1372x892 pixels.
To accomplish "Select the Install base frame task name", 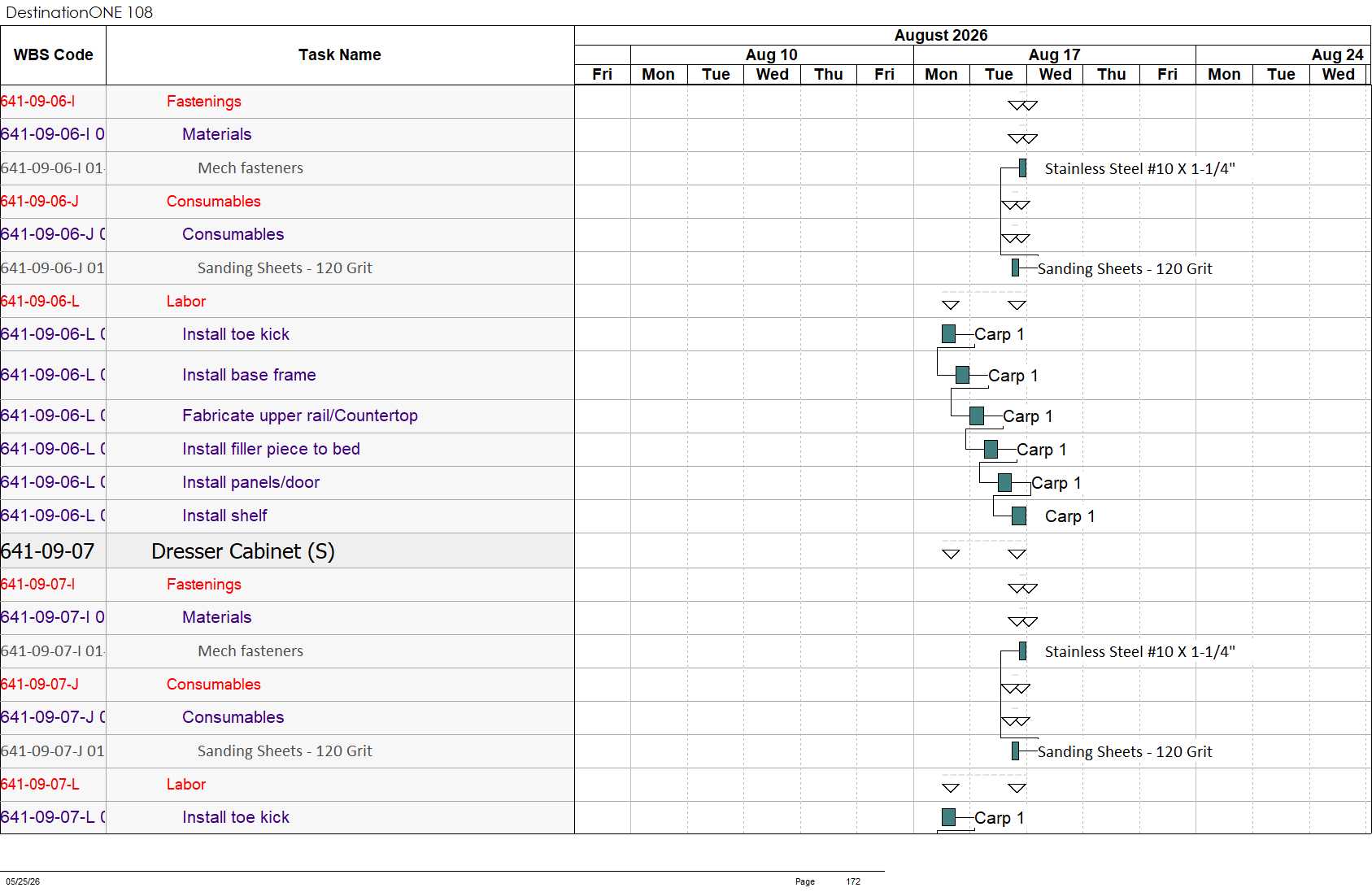I will click(x=249, y=375).
